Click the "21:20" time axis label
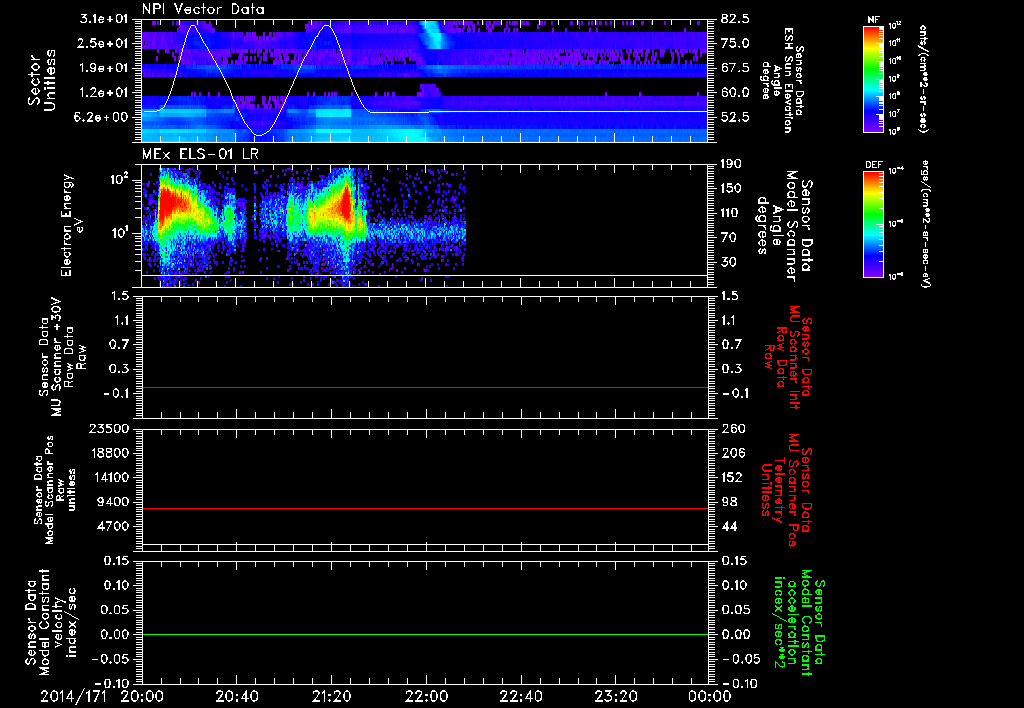The image size is (1024, 708). 331,696
